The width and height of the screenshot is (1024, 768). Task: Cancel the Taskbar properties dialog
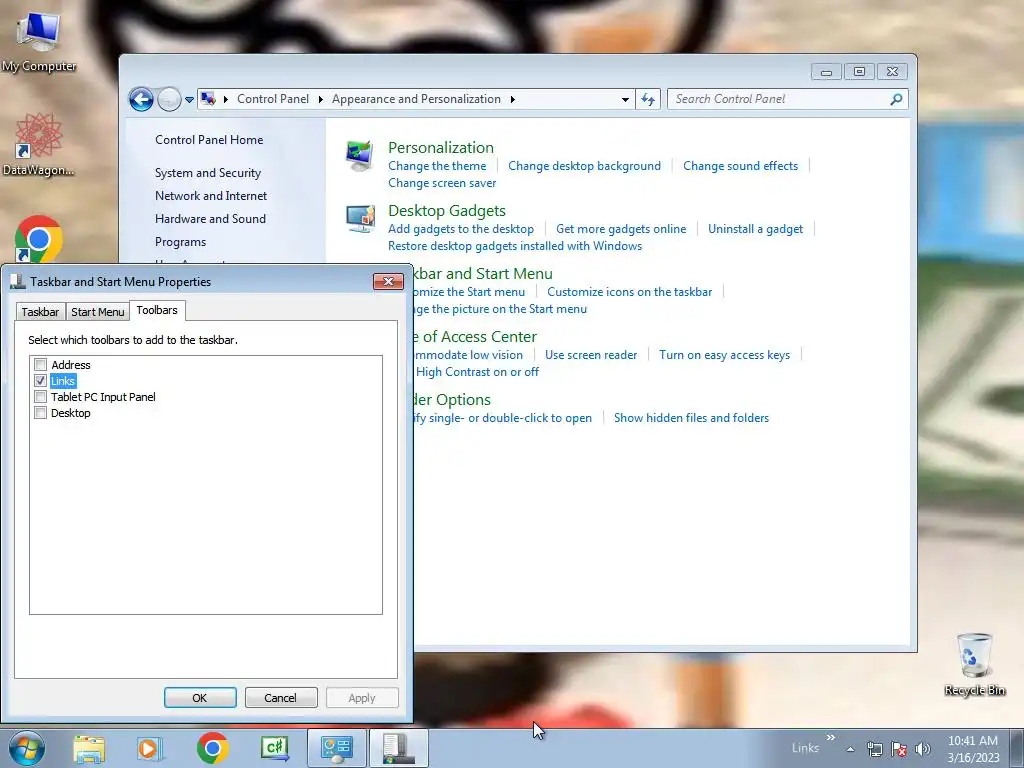(281, 697)
